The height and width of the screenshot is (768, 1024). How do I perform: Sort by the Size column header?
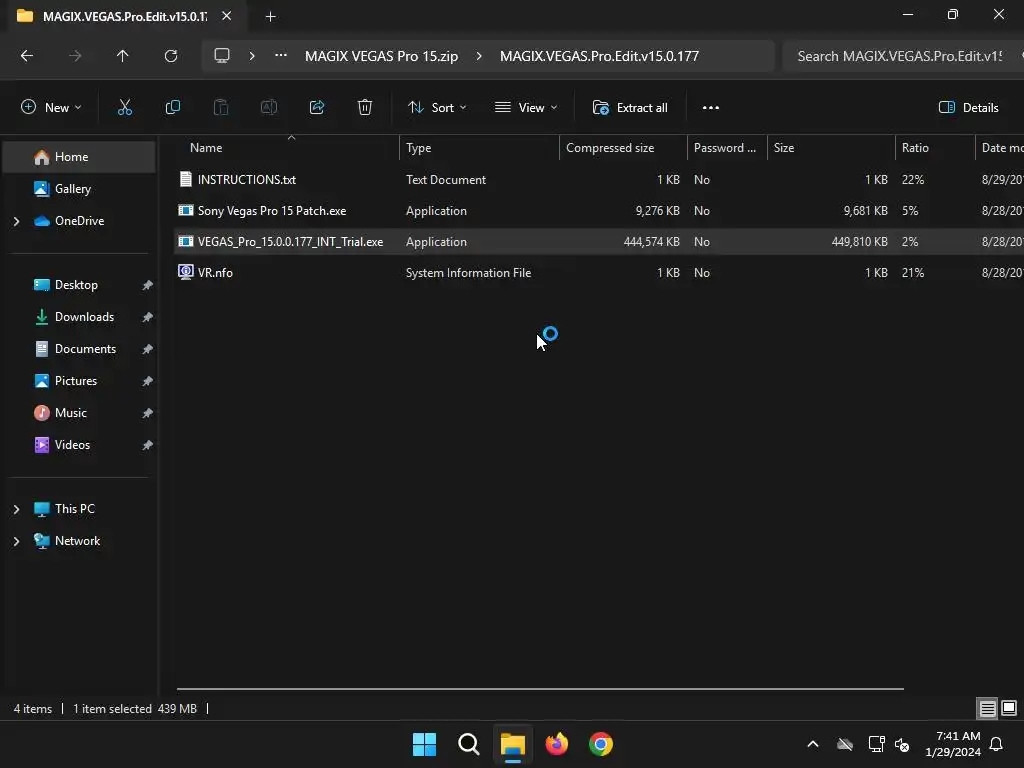pyautogui.click(x=831, y=148)
